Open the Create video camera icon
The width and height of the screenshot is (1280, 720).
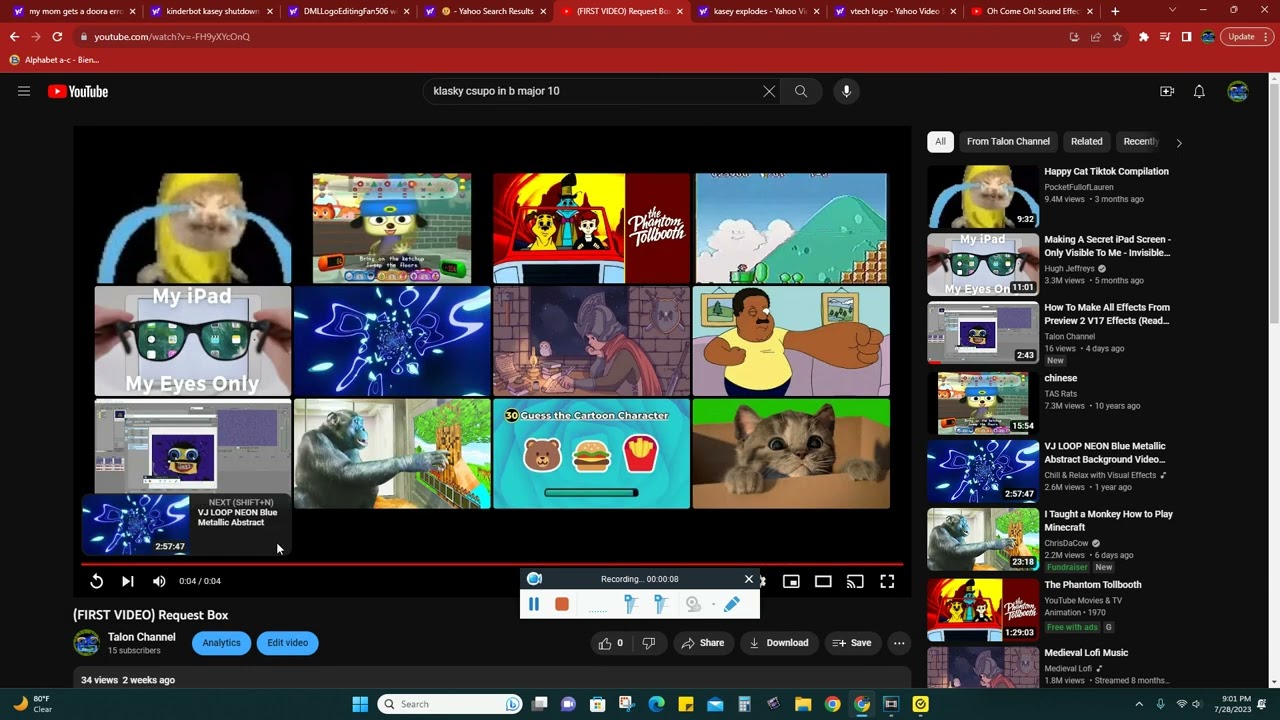click(x=1167, y=91)
